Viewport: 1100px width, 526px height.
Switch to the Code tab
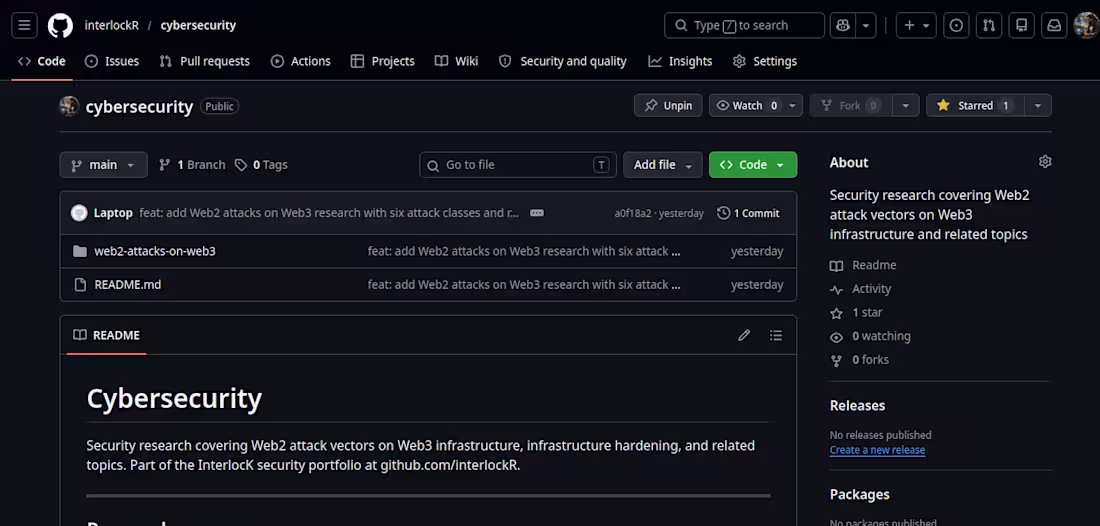pyautogui.click(x=42, y=61)
